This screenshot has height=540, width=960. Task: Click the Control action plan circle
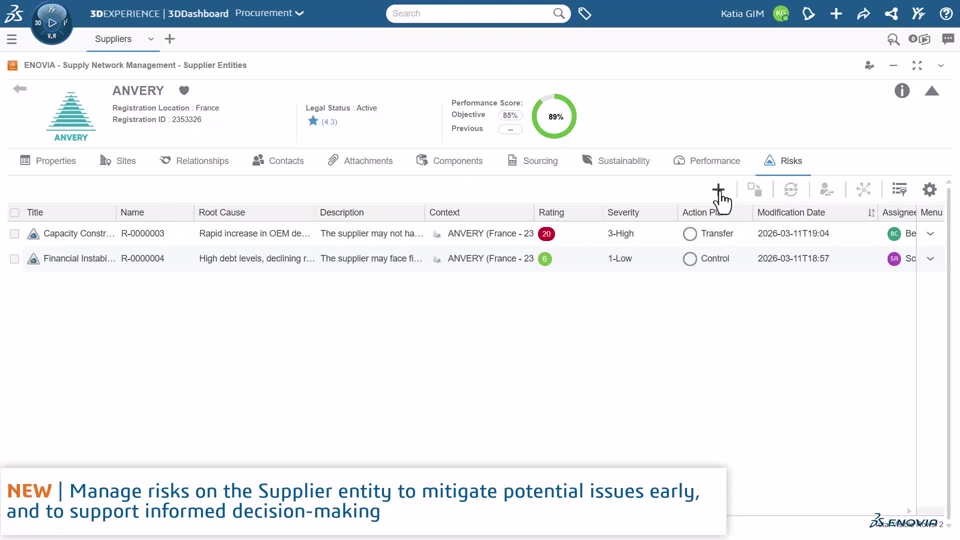click(689, 259)
